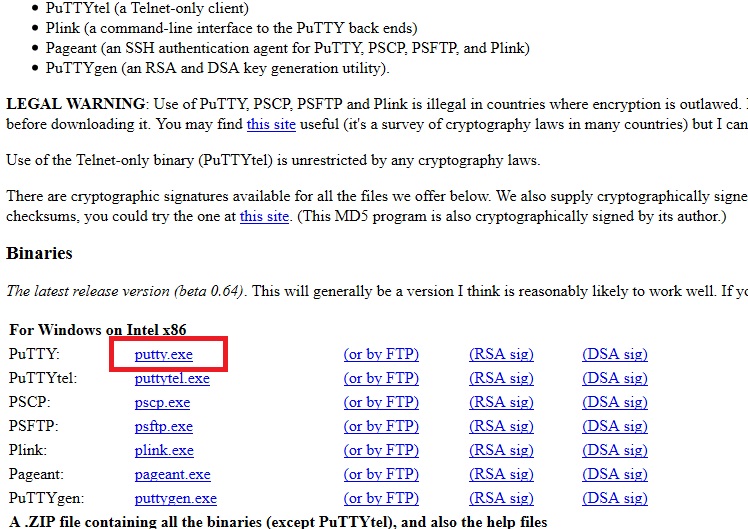
Task: Download the puttygen.exe key generator
Action: (175, 498)
